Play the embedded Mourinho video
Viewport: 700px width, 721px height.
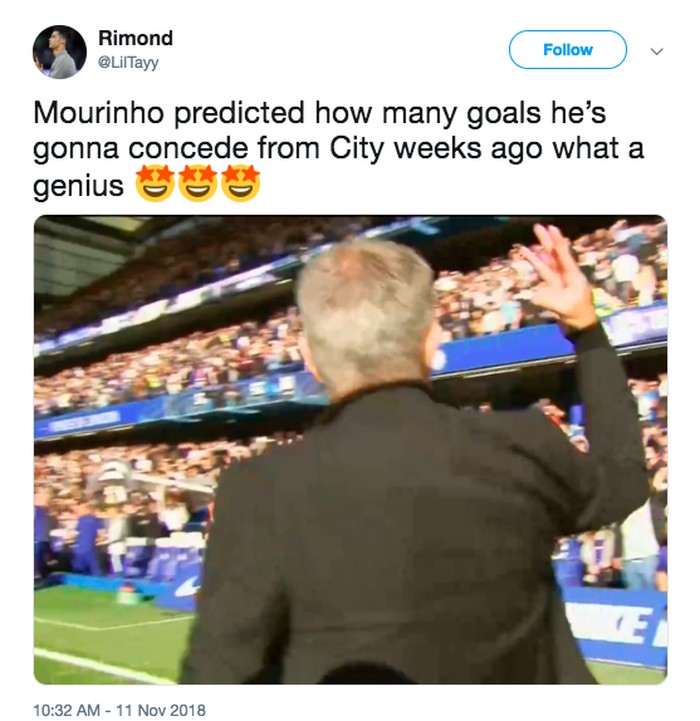point(350,450)
